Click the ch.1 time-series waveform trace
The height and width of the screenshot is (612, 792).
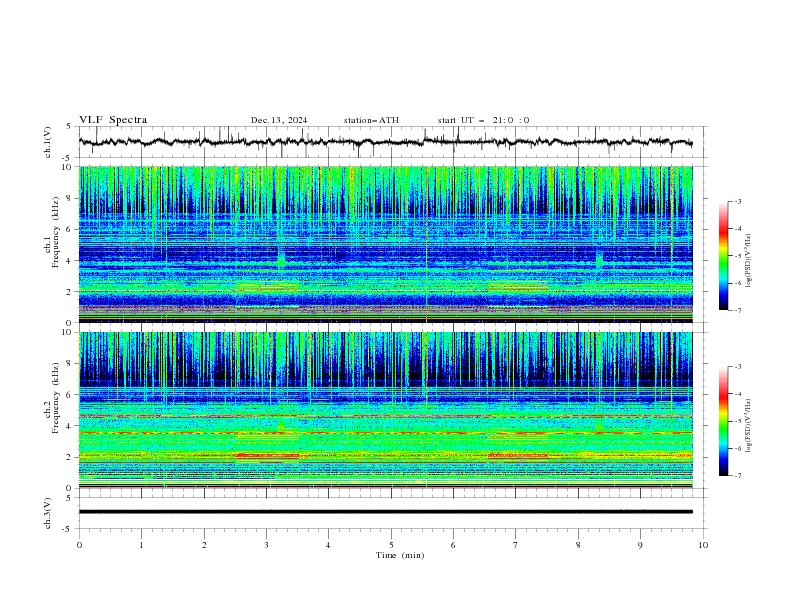coord(385,142)
